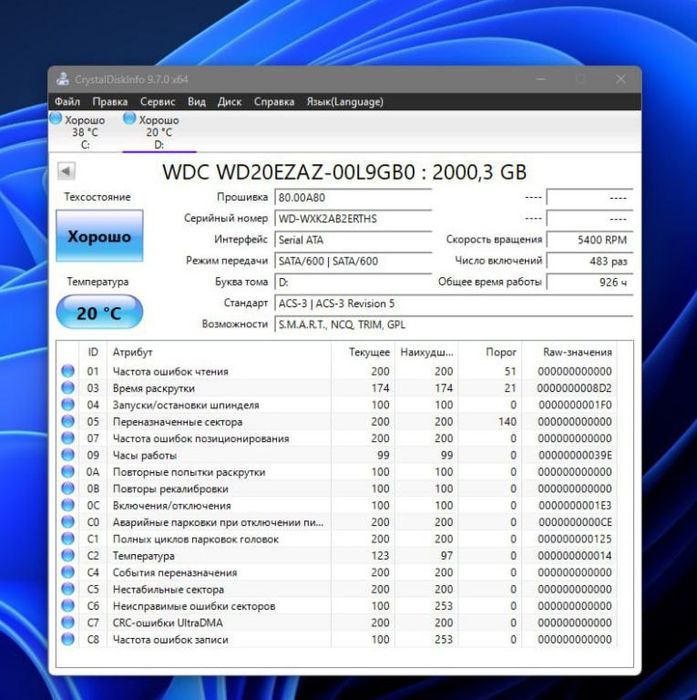Click the raw value 000000000014
The height and width of the screenshot is (700, 697).
(x=575, y=556)
